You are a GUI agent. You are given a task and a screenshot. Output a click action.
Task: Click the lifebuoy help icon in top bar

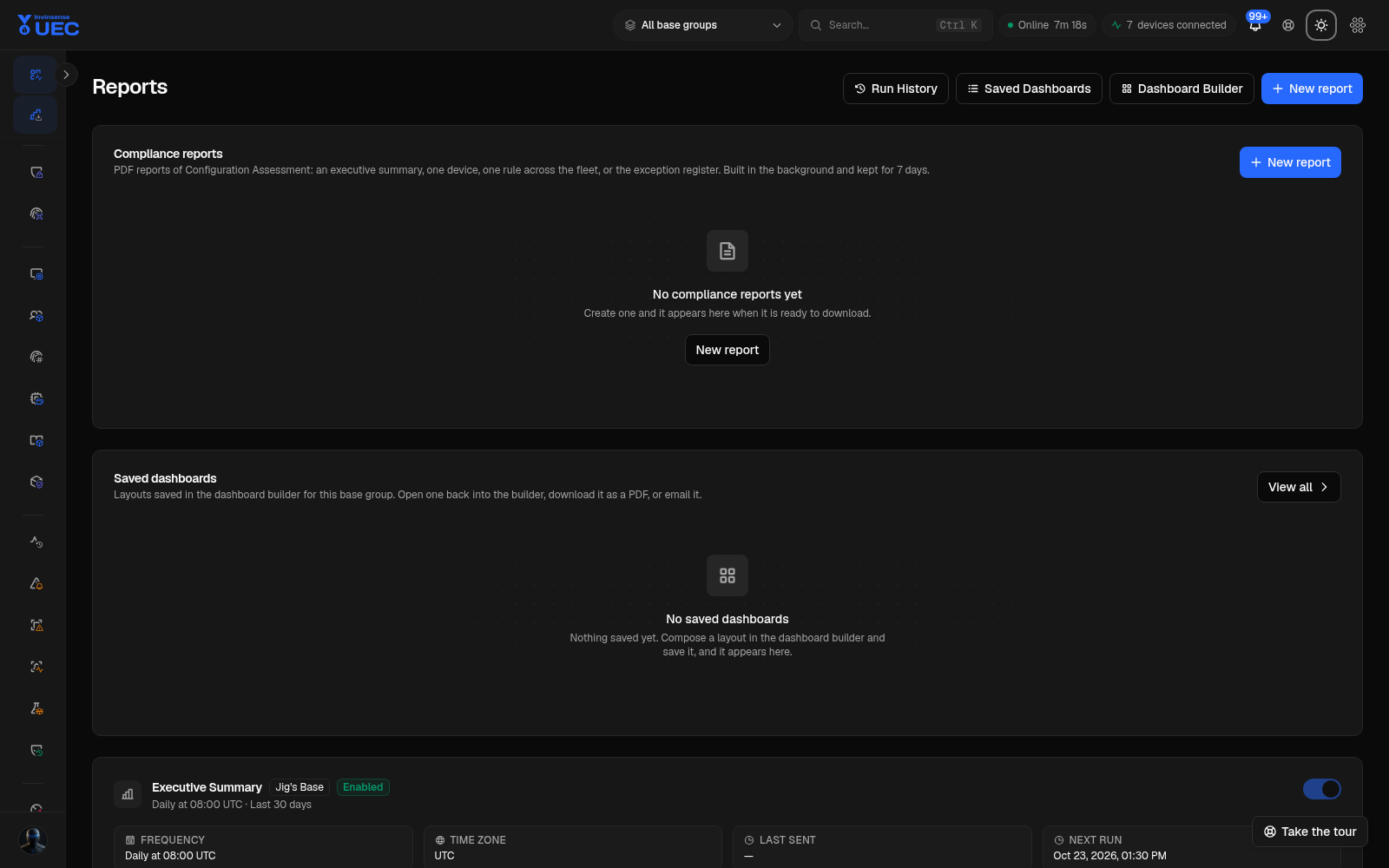(x=1288, y=25)
